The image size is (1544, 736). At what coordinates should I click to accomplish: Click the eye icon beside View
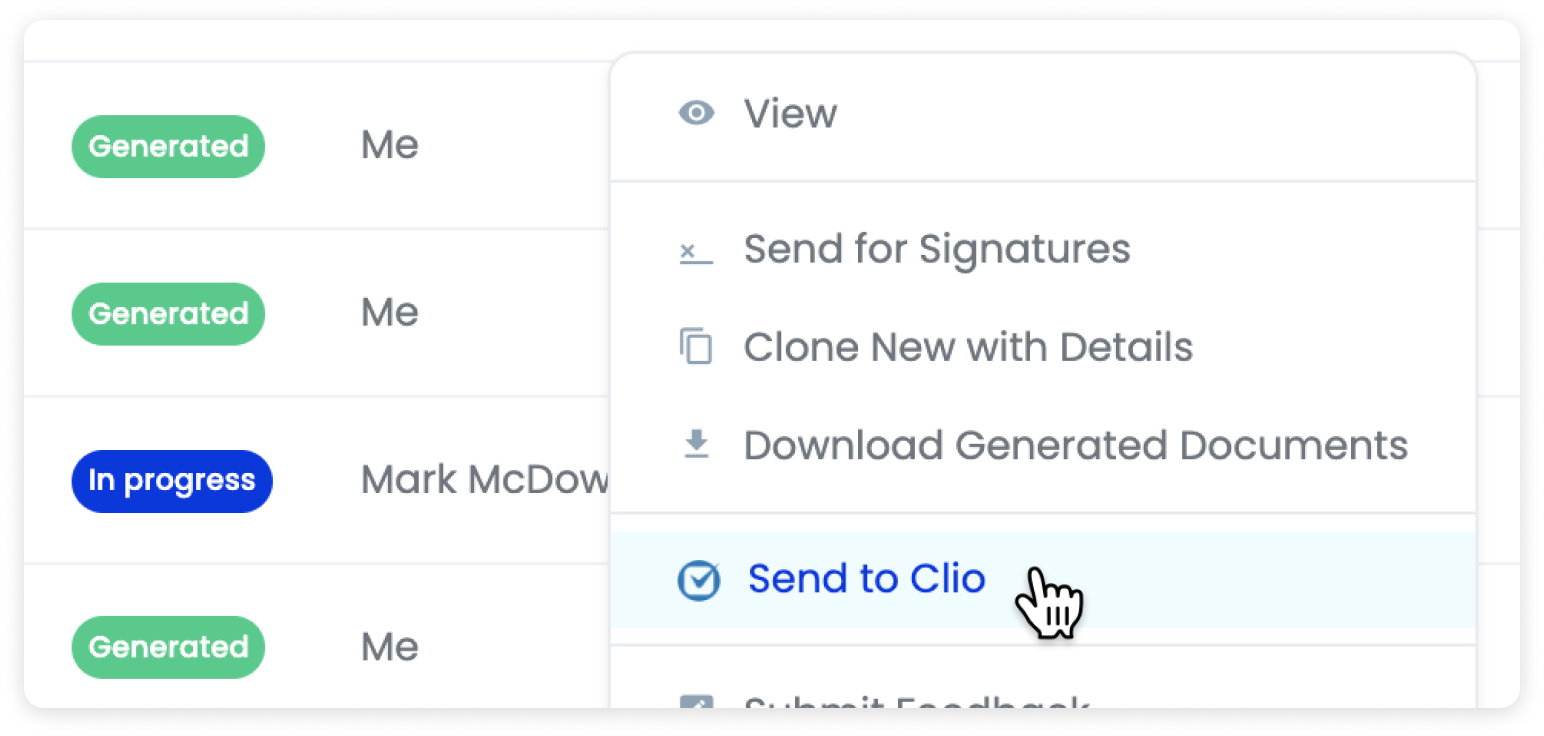(696, 113)
